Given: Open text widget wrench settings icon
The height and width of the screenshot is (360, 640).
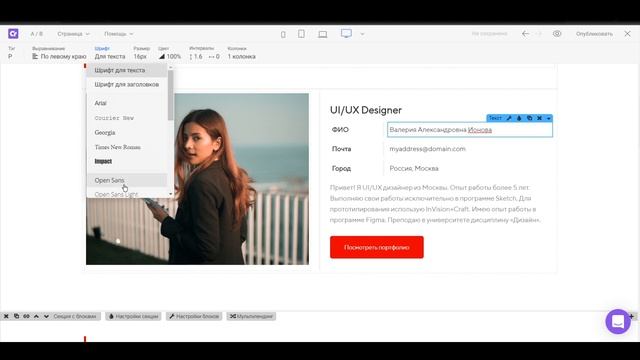Looking at the screenshot, I should click(509, 118).
